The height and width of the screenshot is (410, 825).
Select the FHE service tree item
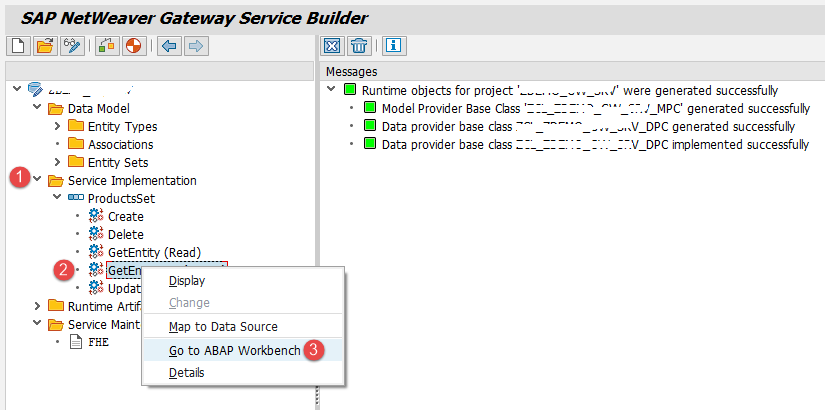click(98, 342)
